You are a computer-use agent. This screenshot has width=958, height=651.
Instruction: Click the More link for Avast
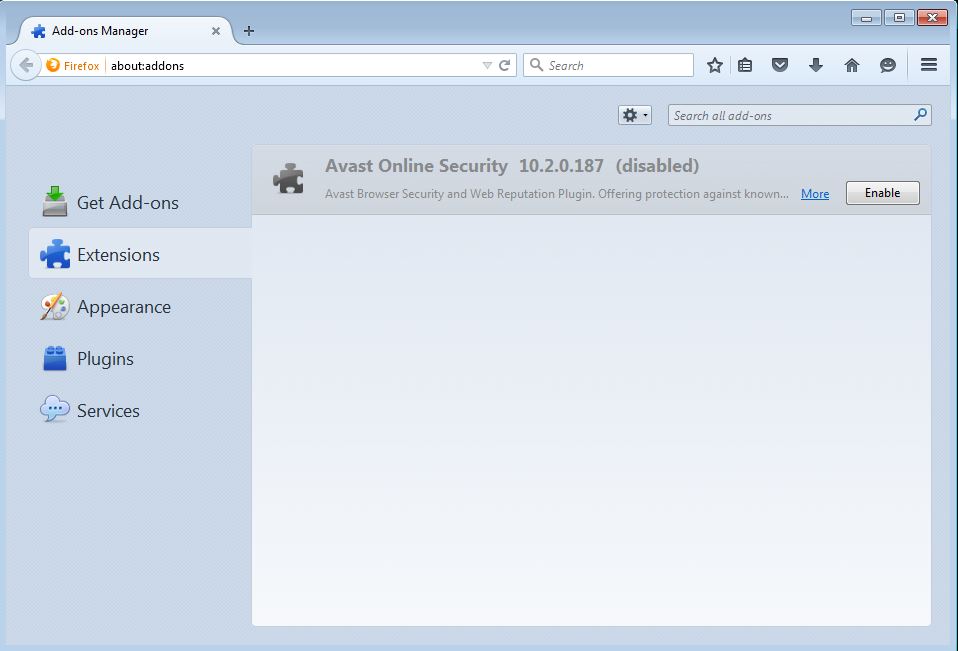pyautogui.click(x=815, y=194)
